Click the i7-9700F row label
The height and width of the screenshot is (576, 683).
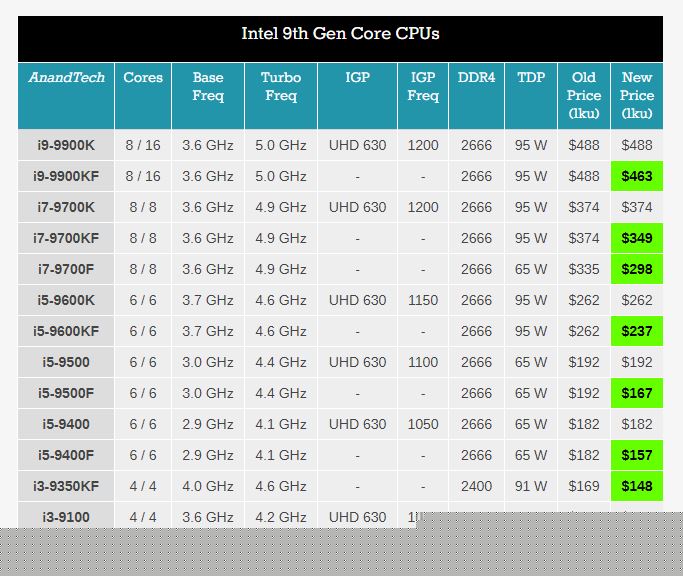[x=66, y=269]
